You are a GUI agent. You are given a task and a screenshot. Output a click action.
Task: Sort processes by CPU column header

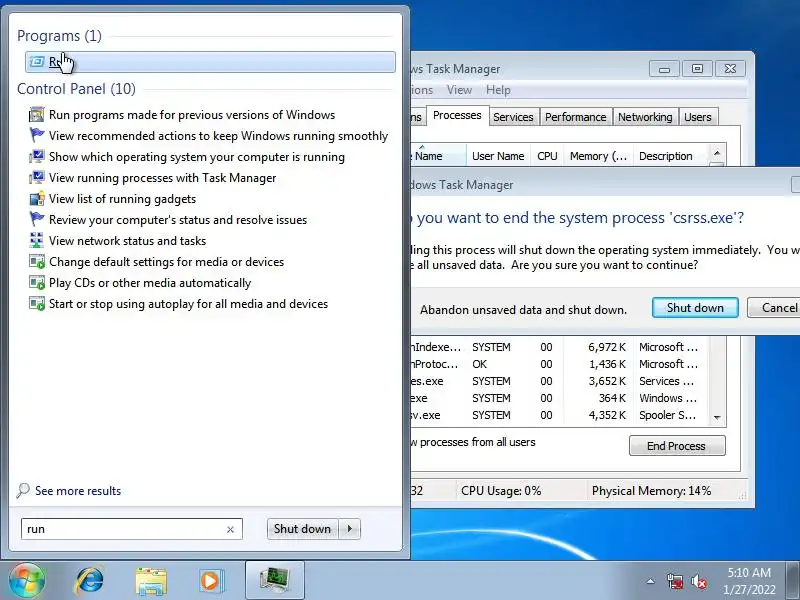coord(547,156)
